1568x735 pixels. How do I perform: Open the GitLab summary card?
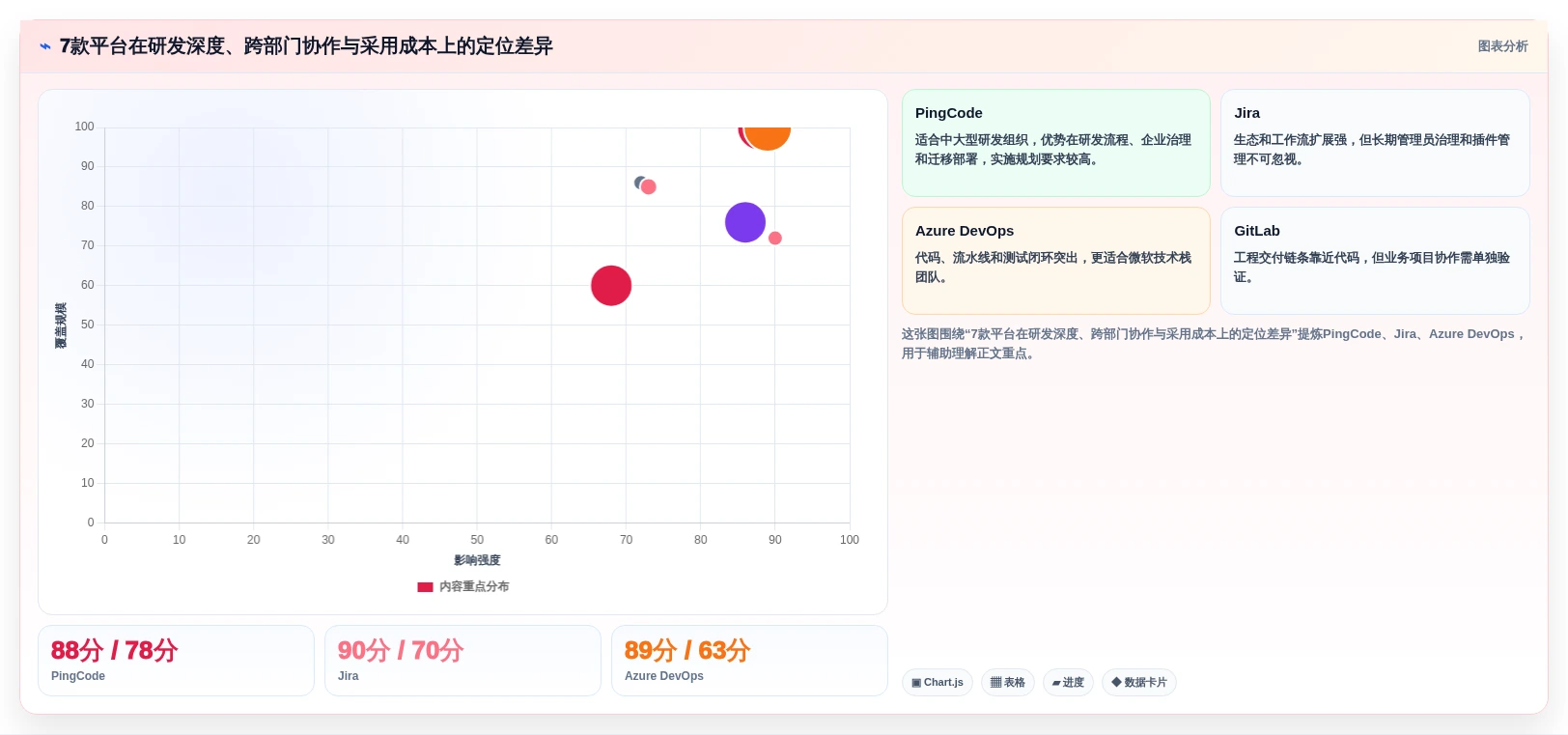point(1375,261)
